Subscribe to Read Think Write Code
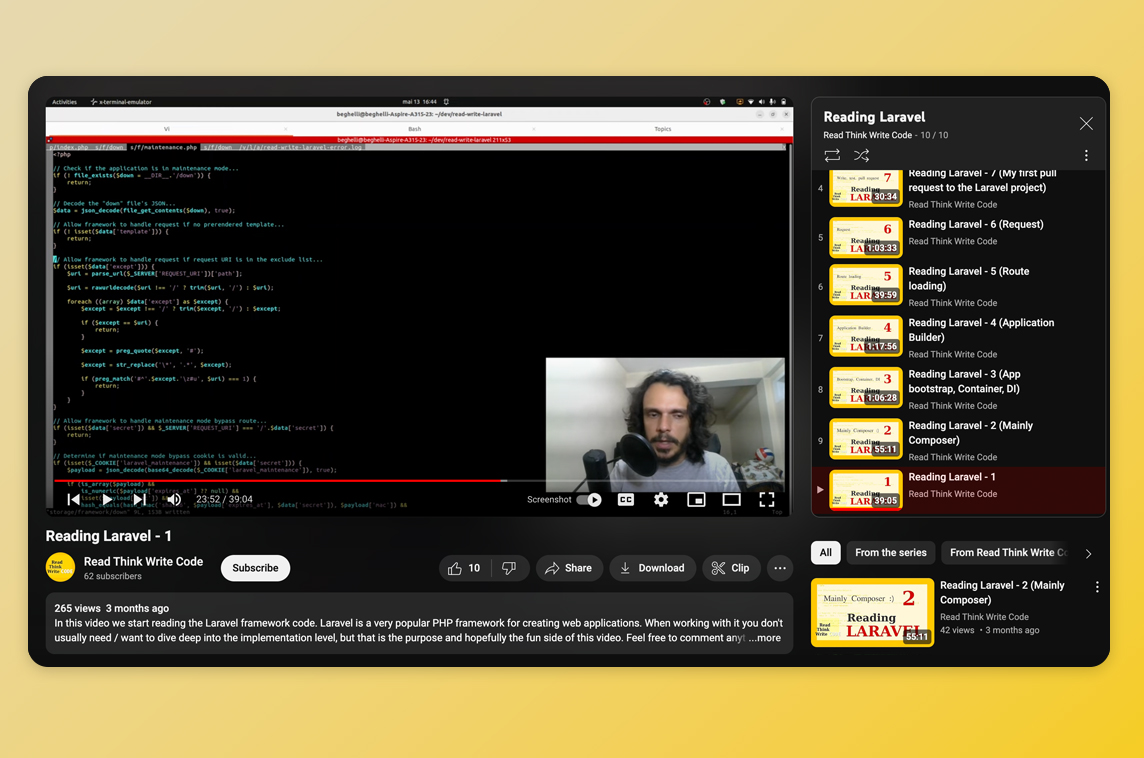This screenshot has width=1144, height=758. 255,568
